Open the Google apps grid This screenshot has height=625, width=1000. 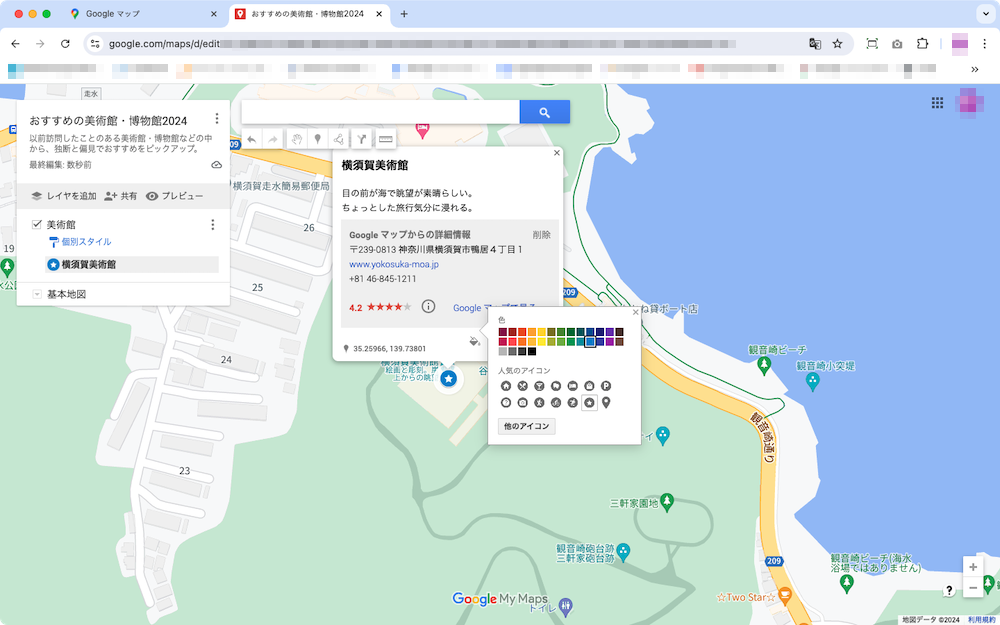point(937,103)
